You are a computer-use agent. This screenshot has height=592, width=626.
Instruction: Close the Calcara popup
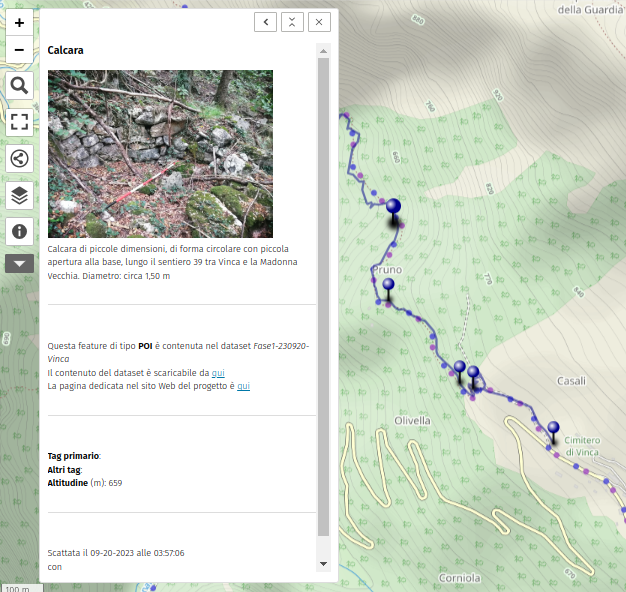coord(319,22)
